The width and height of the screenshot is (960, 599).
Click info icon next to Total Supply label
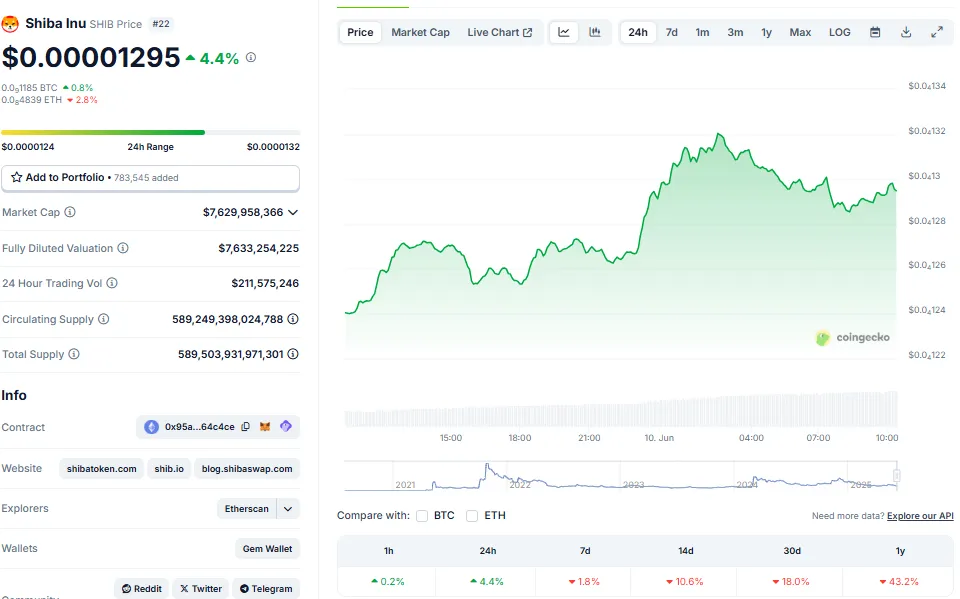74,354
